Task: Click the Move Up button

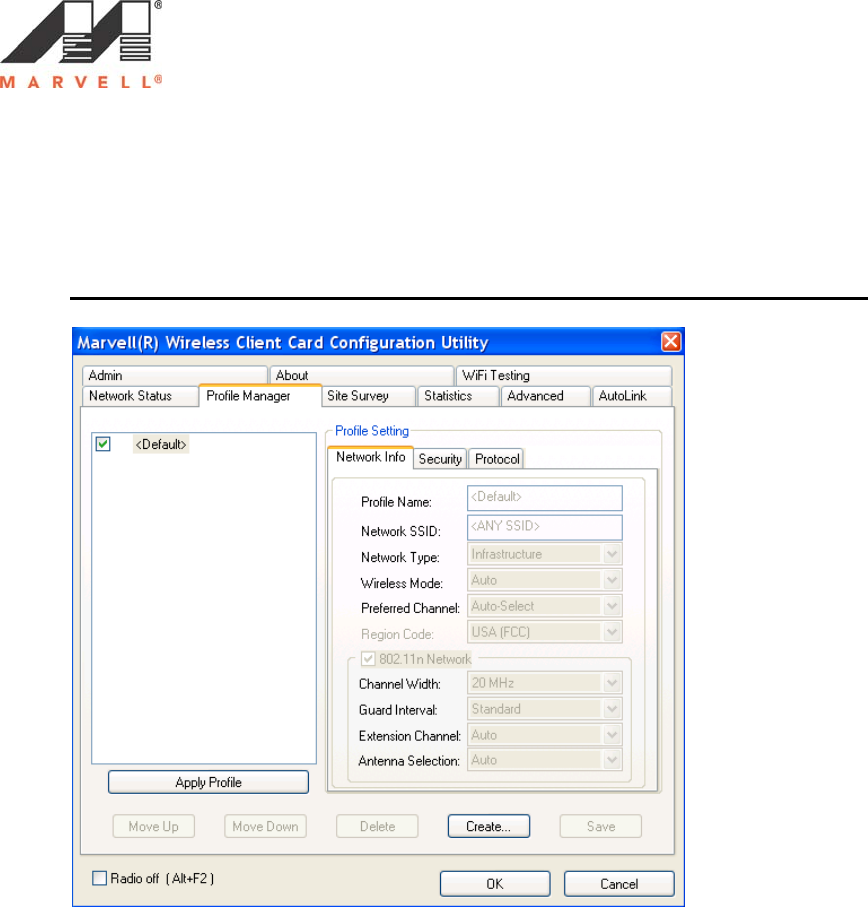Action: (x=153, y=826)
